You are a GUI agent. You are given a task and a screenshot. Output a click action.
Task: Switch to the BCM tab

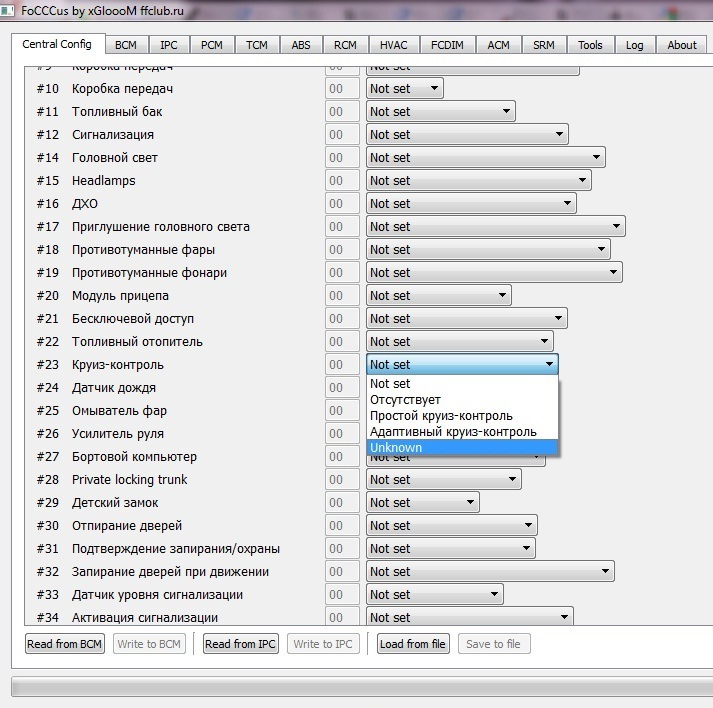126,45
